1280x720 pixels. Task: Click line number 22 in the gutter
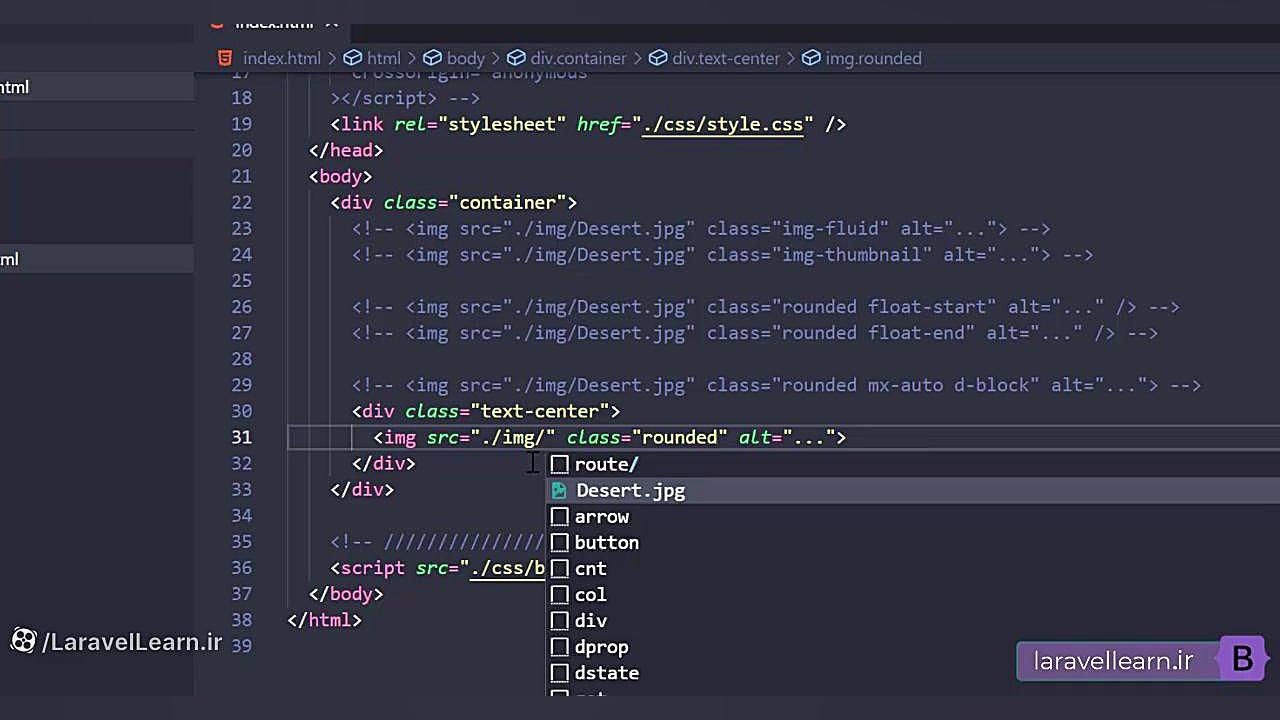[x=241, y=203]
